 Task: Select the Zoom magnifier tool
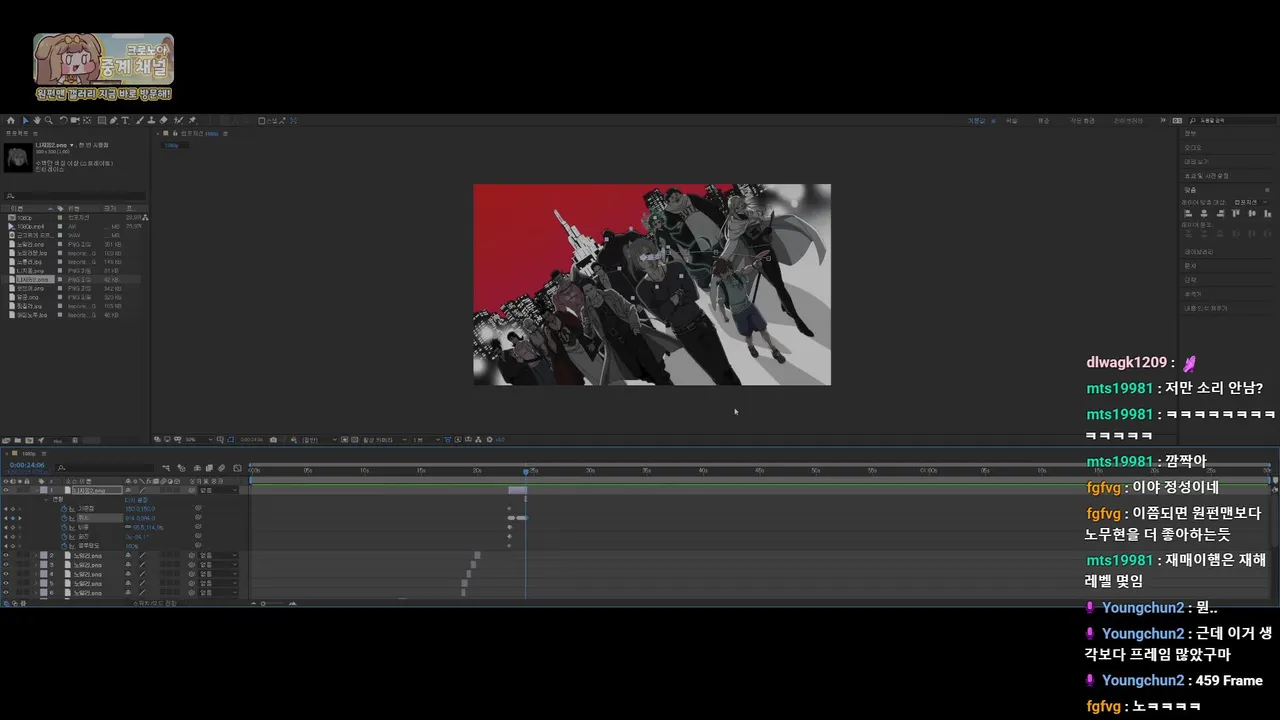49,120
